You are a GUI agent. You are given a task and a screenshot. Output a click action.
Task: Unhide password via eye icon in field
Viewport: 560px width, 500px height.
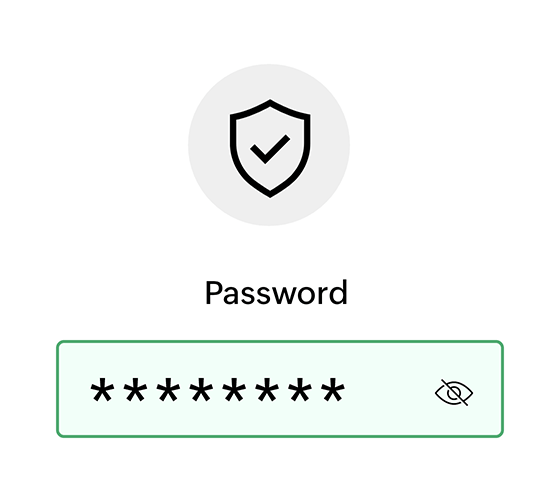454,392
